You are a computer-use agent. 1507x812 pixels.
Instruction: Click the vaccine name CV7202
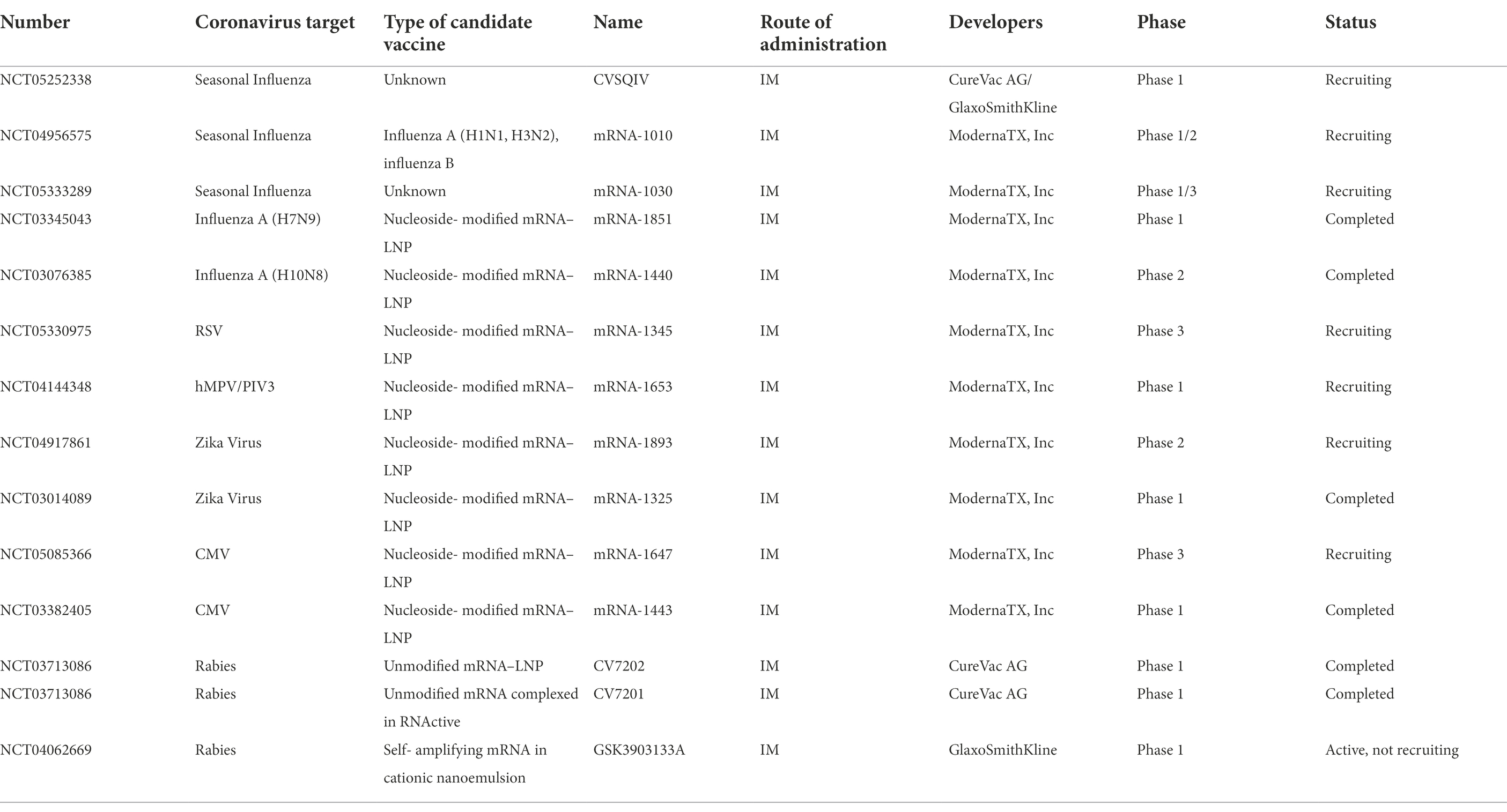coord(618,666)
